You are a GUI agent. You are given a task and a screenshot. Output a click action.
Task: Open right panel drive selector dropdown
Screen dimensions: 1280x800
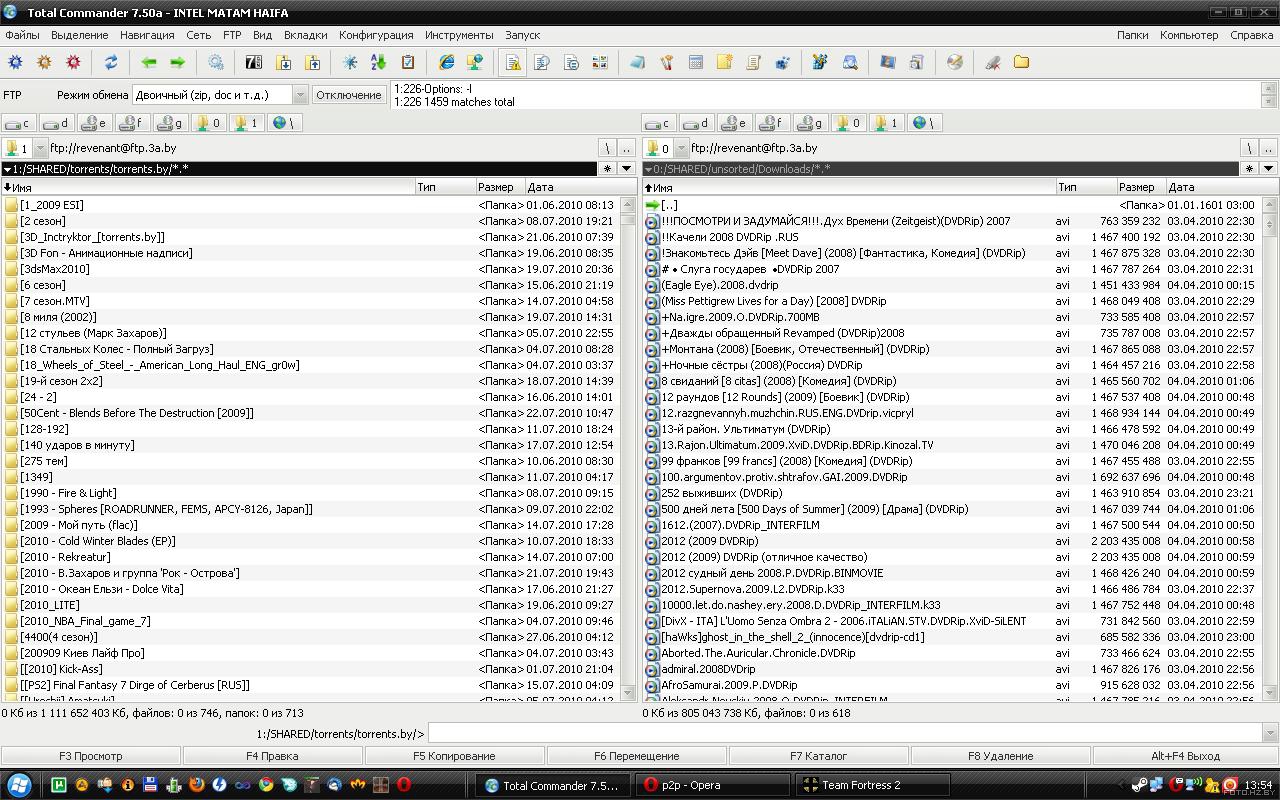pos(681,148)
